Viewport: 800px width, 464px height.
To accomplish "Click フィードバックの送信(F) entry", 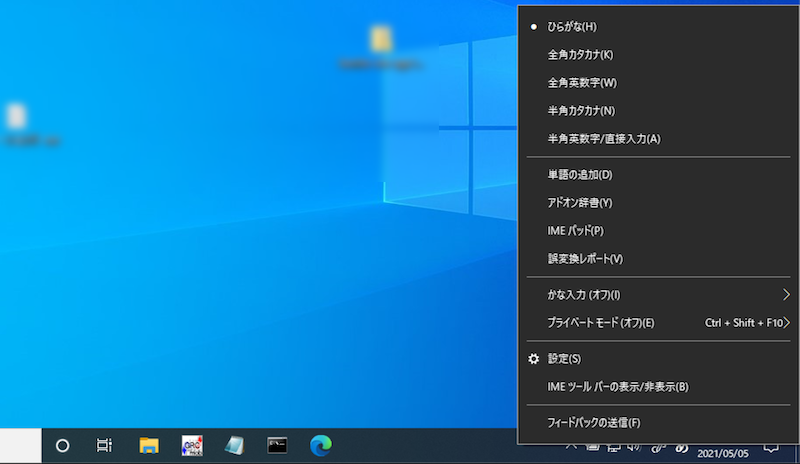I will [594, 422].
